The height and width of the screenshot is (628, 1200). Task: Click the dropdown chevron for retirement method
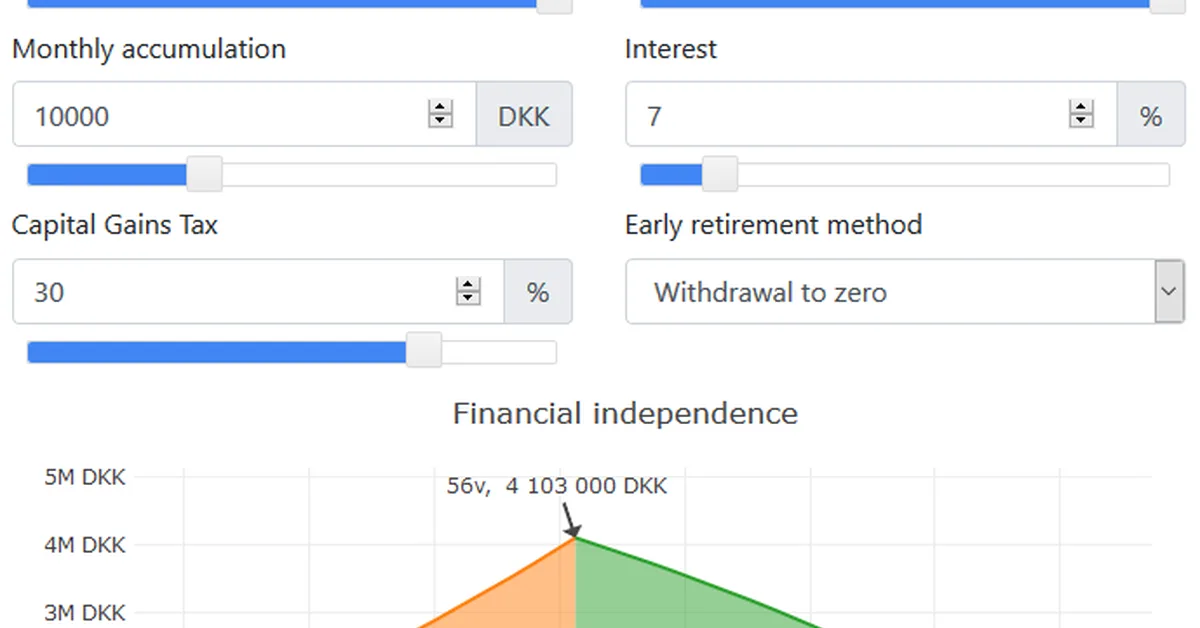1168,291
